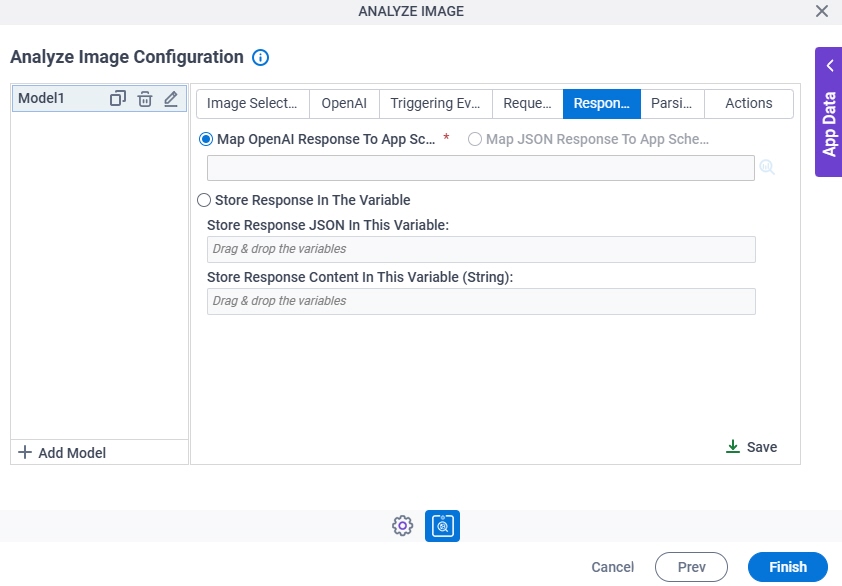Select the Model1 list entry
This screenshot has width=842, height=586.
[99, 98]
